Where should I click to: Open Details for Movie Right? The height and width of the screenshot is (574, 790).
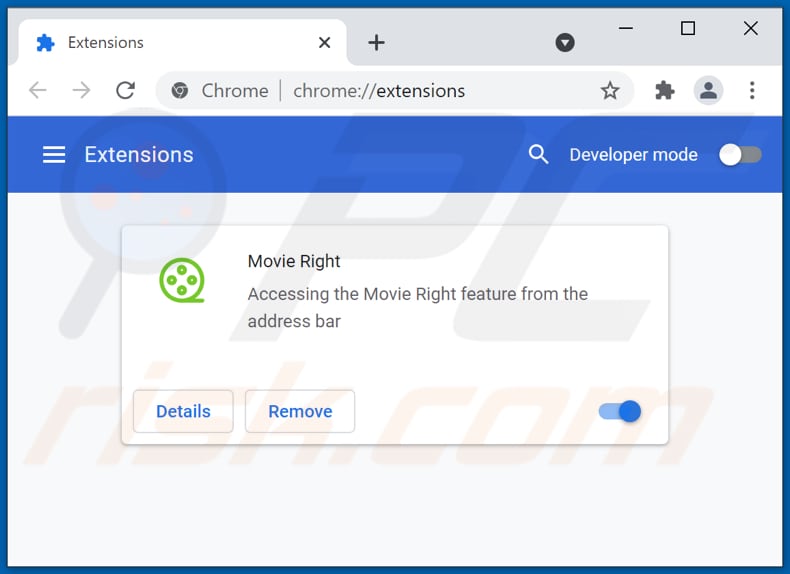pos(183,411)
